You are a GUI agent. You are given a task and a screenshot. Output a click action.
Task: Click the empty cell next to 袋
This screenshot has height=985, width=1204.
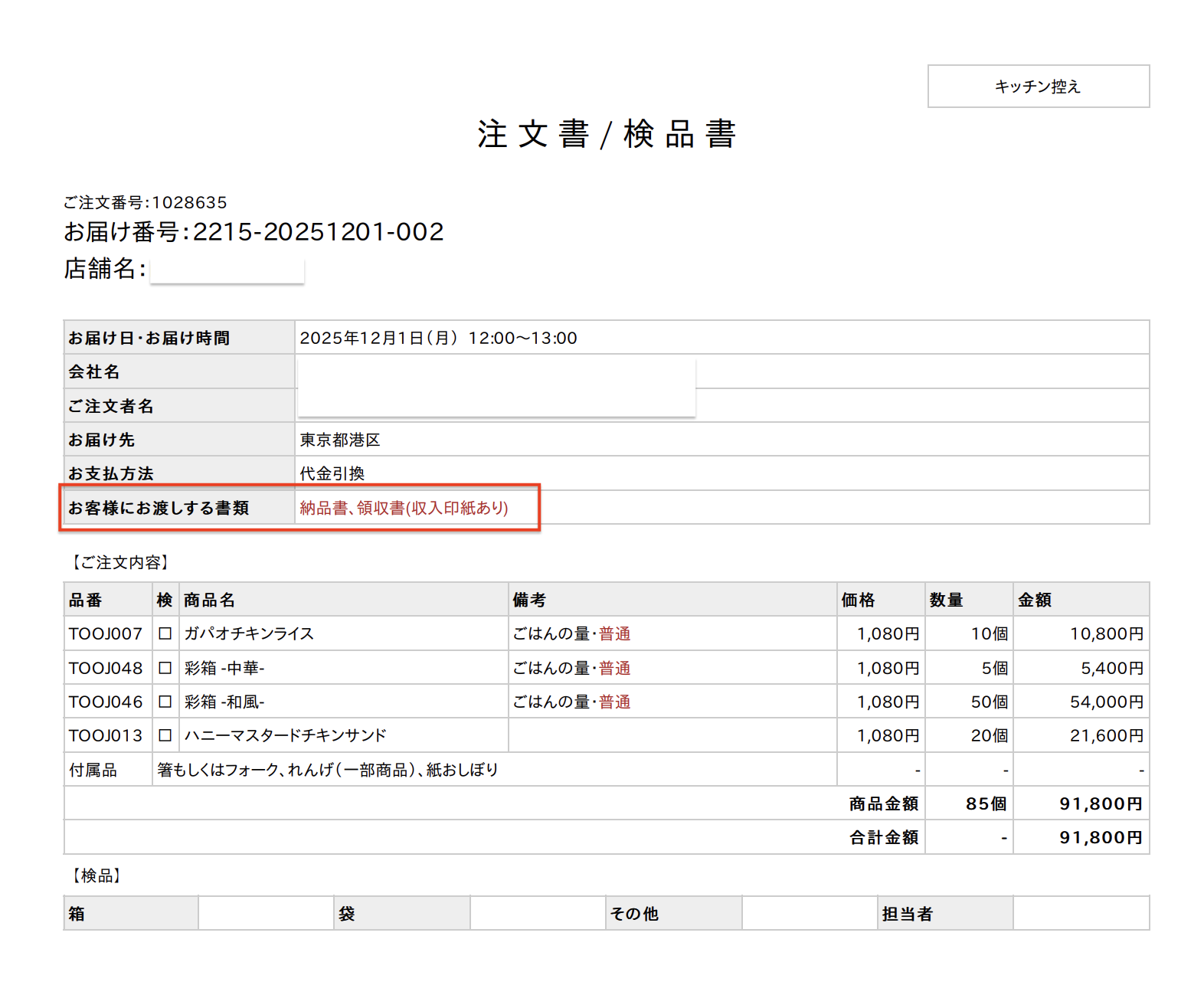coord(538,913)
